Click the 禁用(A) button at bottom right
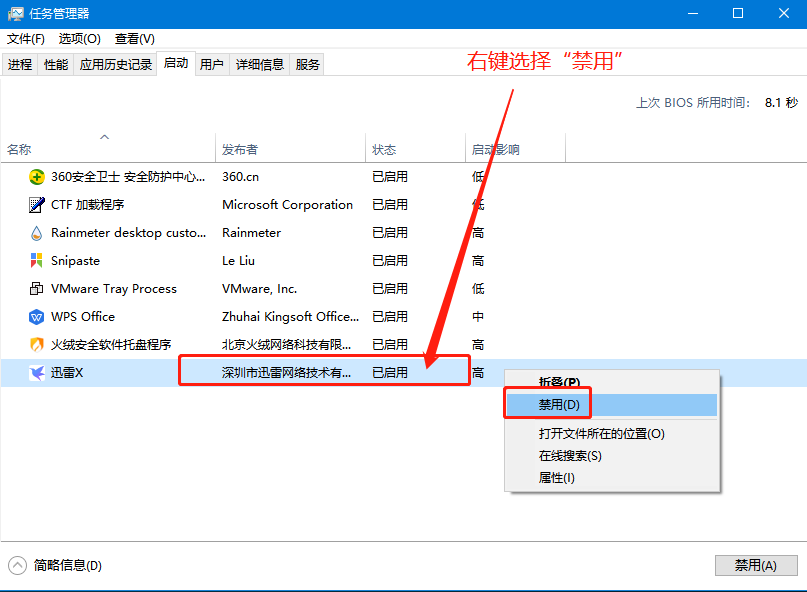Viewport: 807px width, 592px height. [756, 565]
